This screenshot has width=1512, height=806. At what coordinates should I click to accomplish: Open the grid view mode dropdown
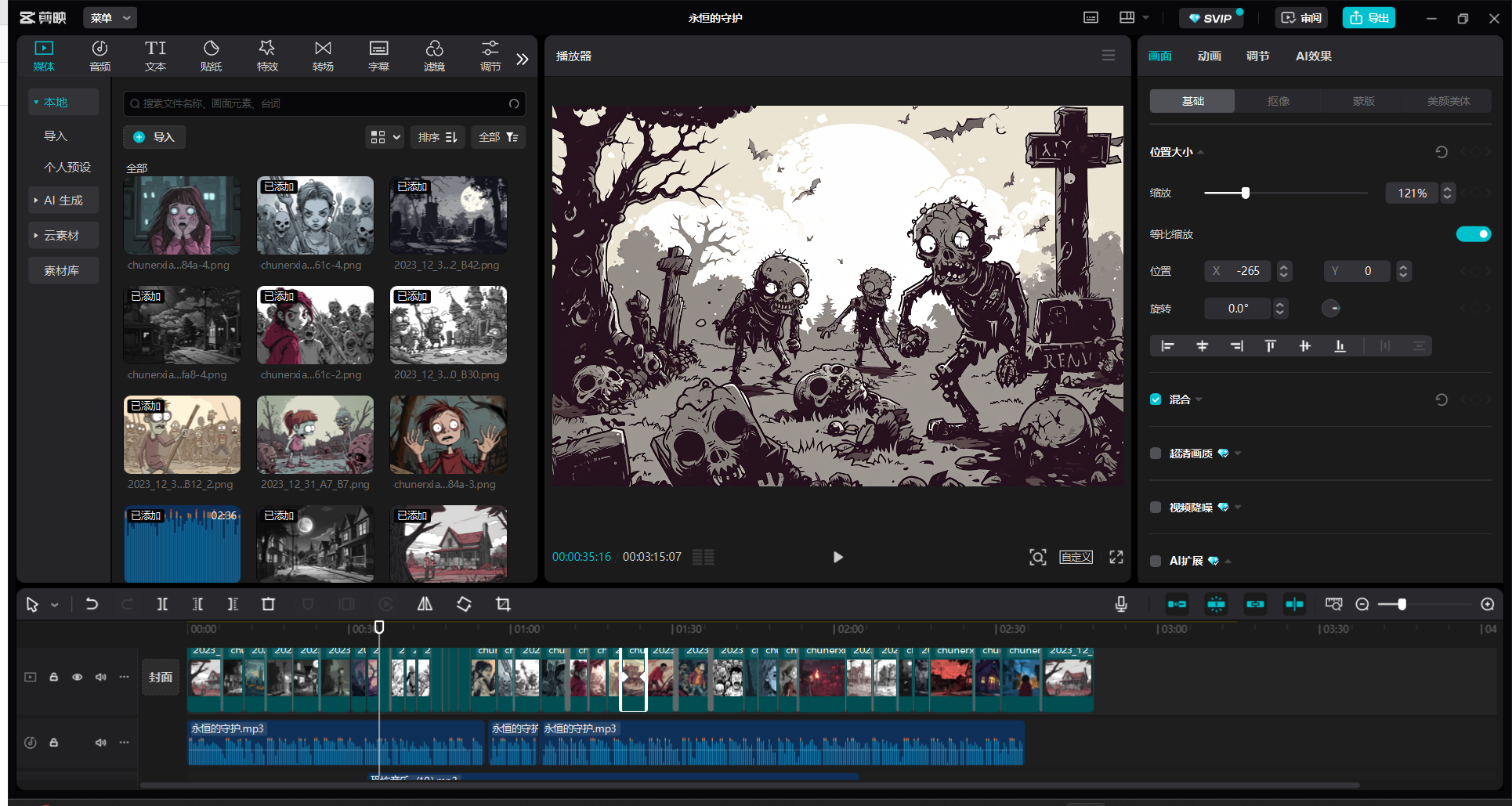coord(385,137)
